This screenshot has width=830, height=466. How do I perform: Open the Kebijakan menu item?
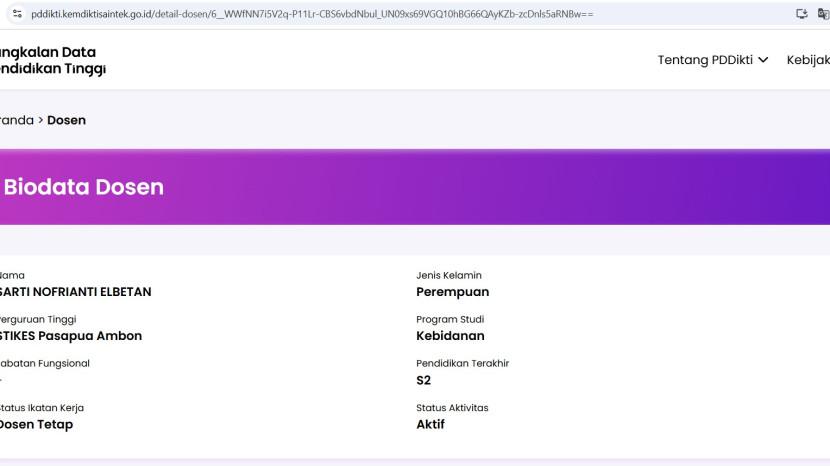808,60
